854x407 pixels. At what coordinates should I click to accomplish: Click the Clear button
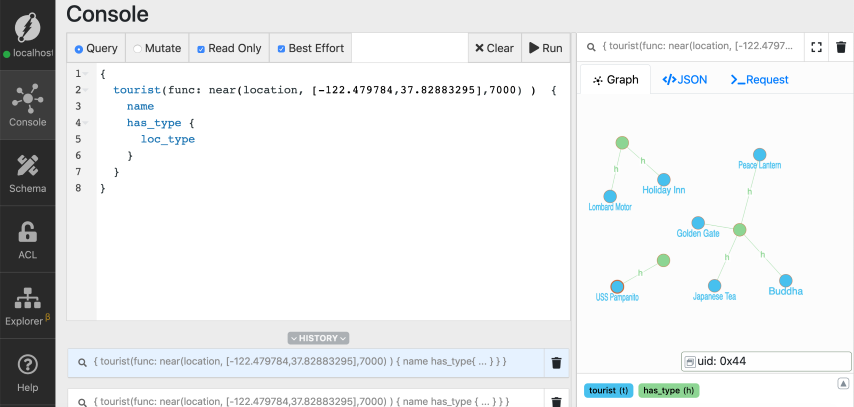(x=494, y=48)
